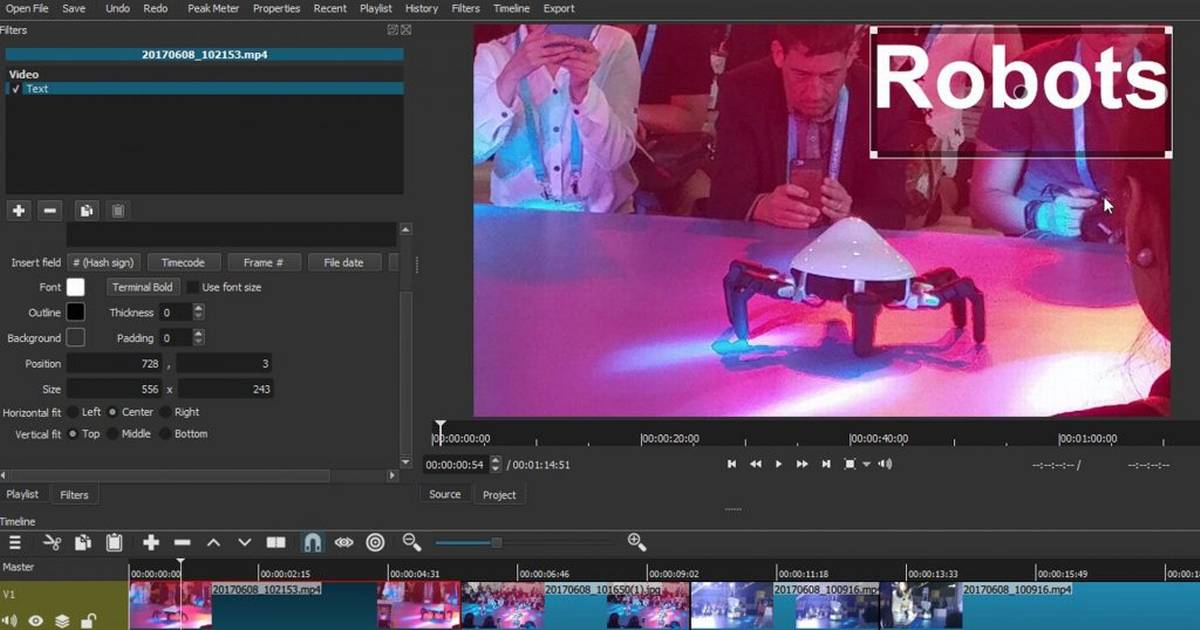
Task: Uncheck the Text filter in the filter list
Action: point(14,88)
